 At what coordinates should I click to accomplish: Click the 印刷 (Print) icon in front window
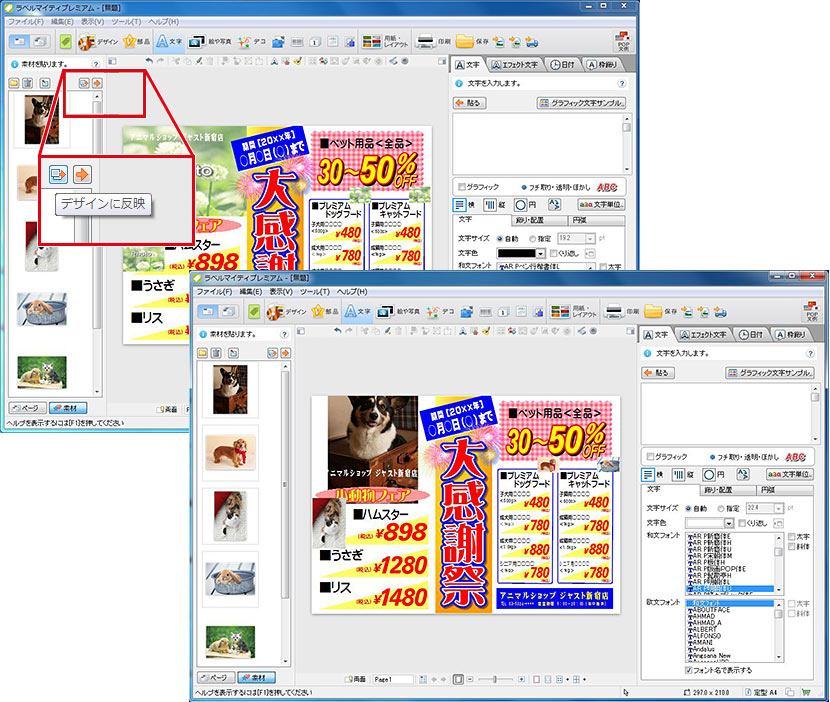619,312
